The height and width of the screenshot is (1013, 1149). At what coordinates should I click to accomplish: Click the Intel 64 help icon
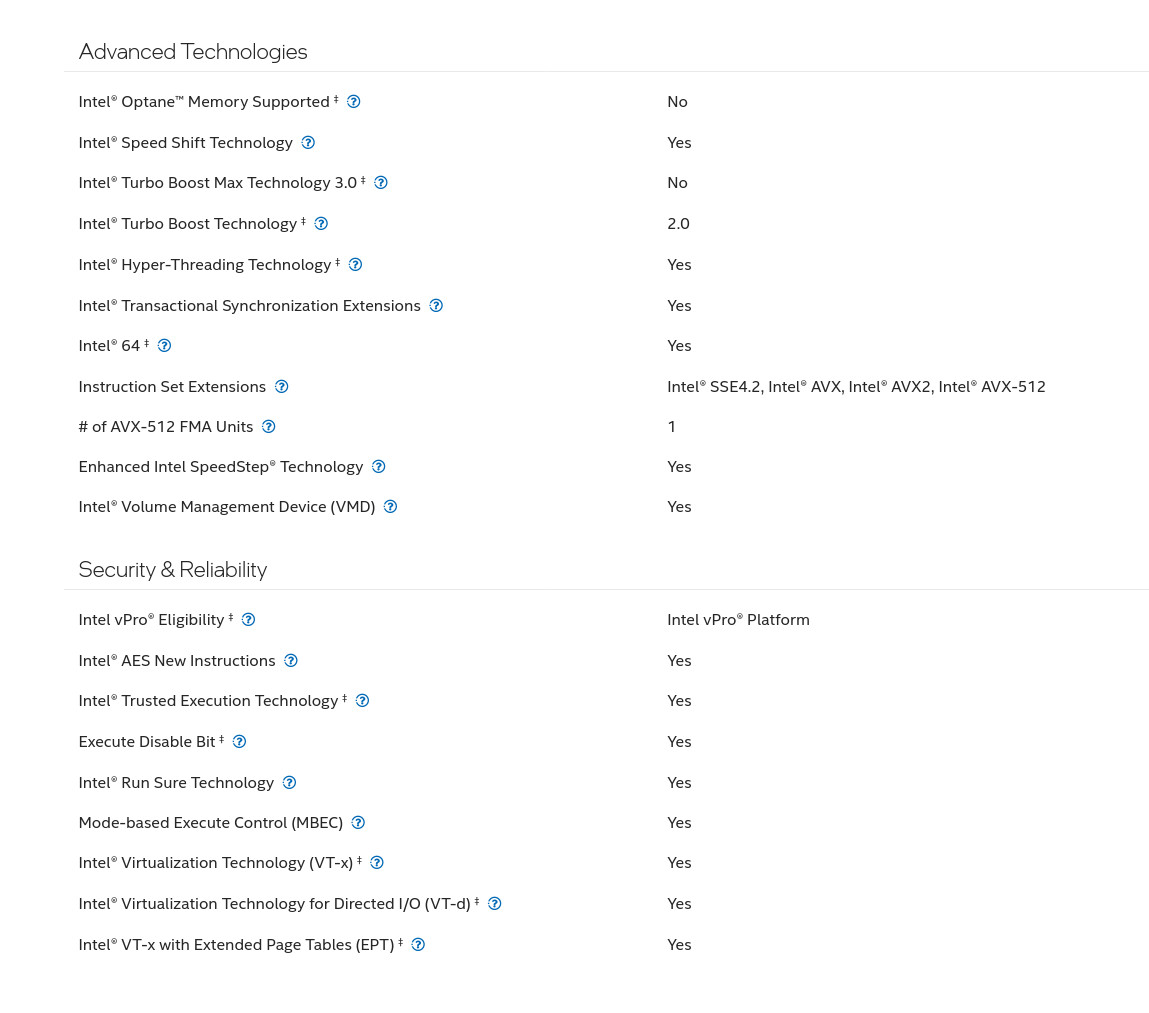point(165,346)
